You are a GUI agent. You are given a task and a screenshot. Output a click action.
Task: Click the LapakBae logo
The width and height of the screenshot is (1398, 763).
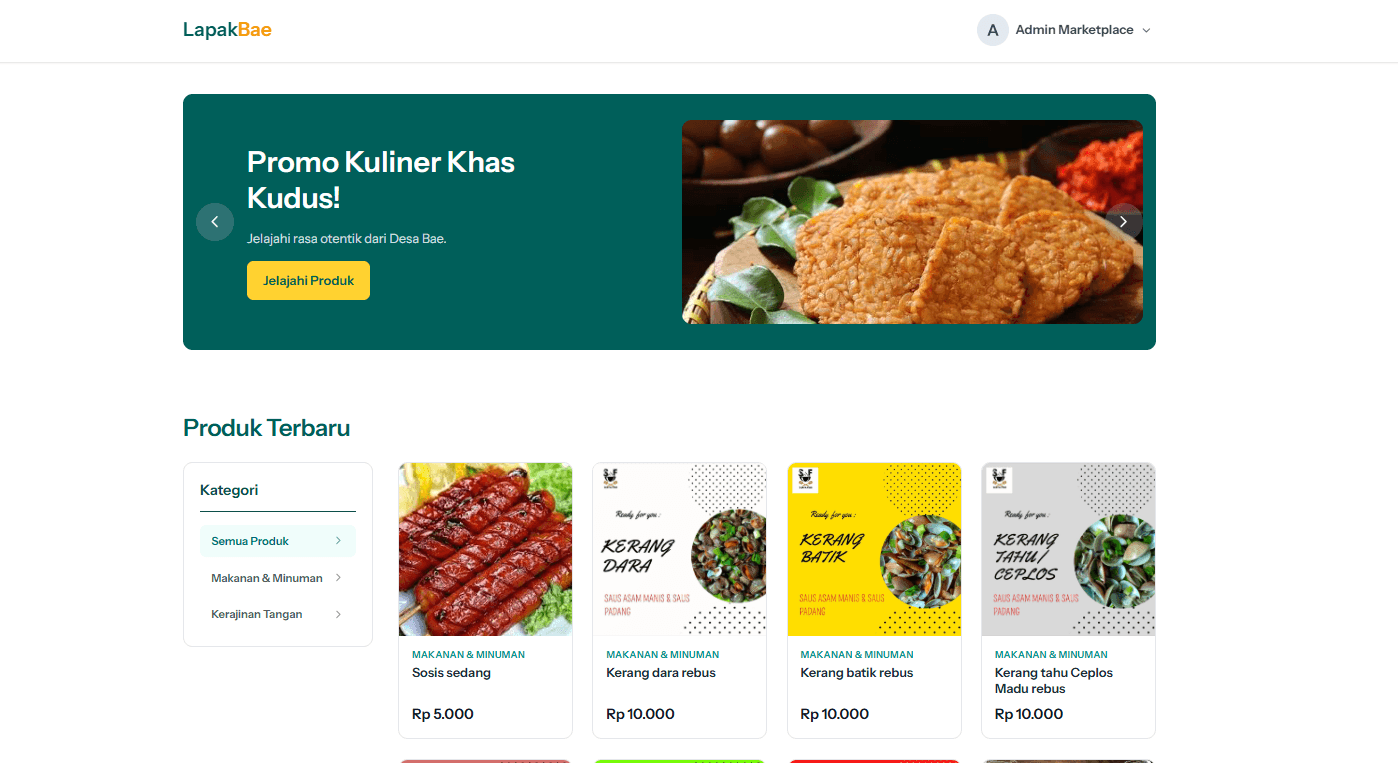(227, 29)
